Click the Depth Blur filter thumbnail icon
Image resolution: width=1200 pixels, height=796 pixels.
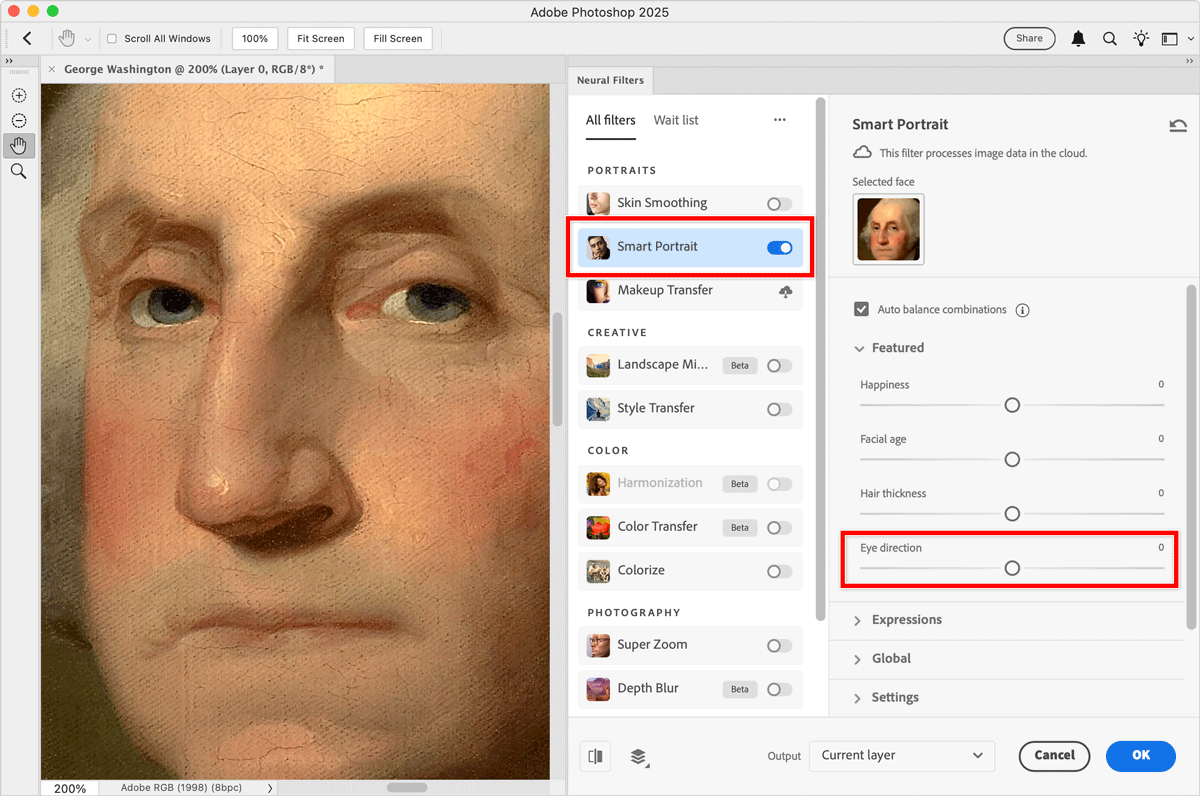point(598,689)
